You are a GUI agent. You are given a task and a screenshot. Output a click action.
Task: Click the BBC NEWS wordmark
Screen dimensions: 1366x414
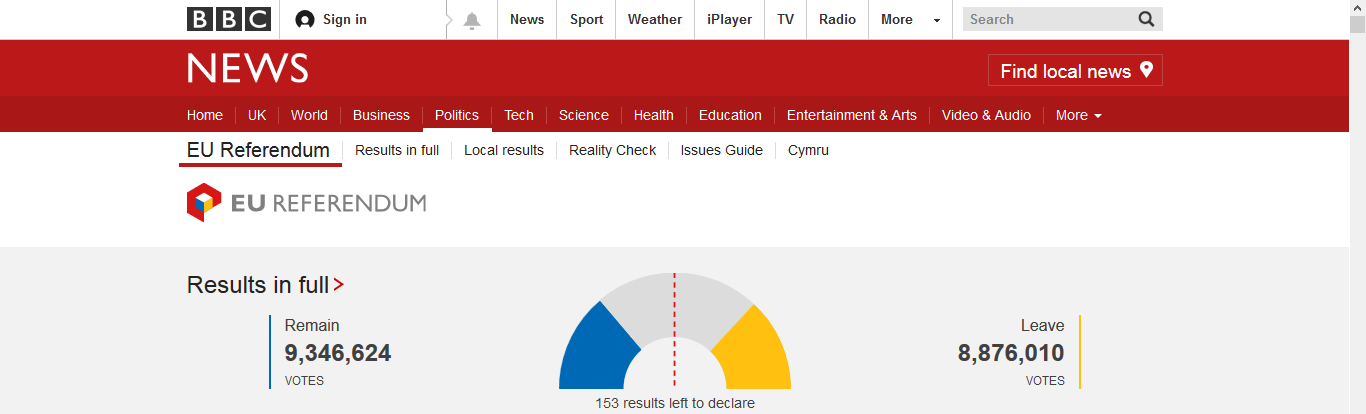click(248, 68)
